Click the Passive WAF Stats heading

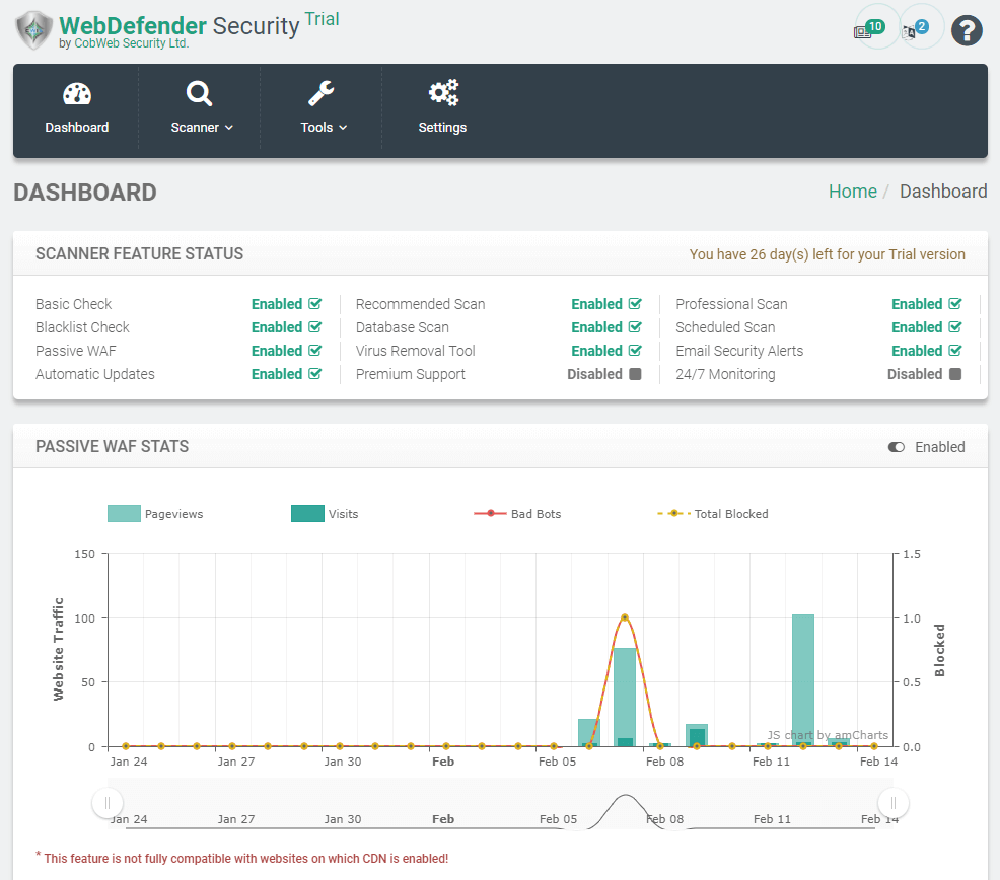click(112, 446)
